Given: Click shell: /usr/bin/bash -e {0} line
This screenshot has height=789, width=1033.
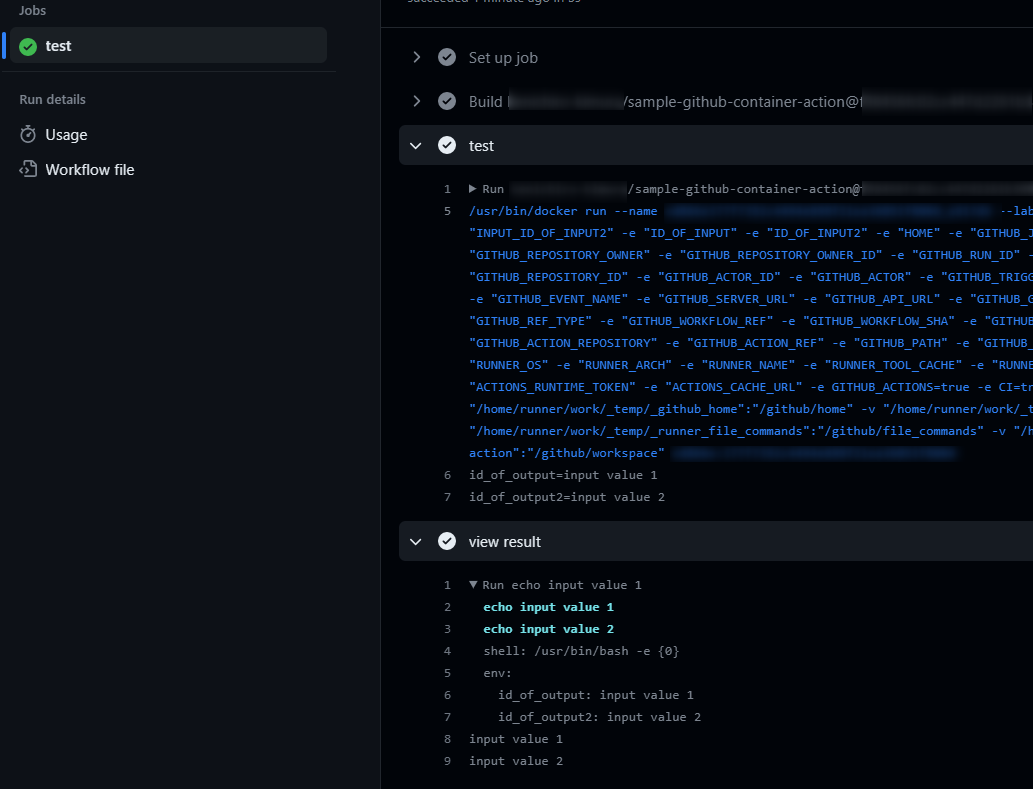Looking at the screenshot, I should click(581, 651).
